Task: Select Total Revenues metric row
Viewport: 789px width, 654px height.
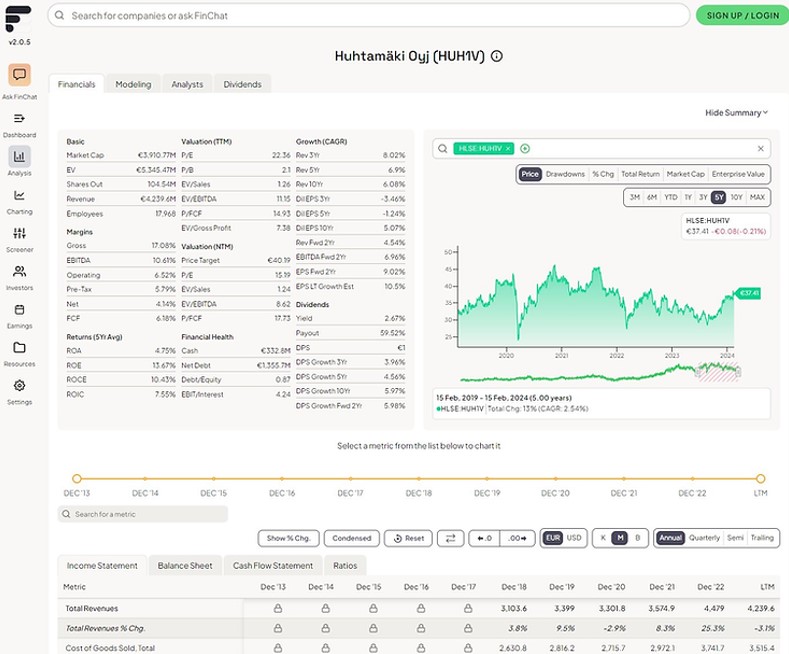Action: tap(419, 609)
